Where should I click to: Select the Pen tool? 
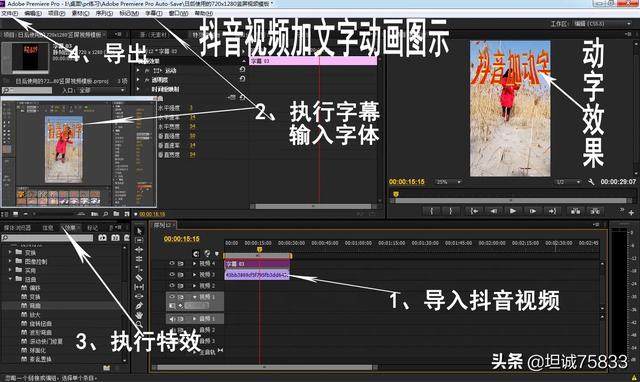[x=139, y=306]
